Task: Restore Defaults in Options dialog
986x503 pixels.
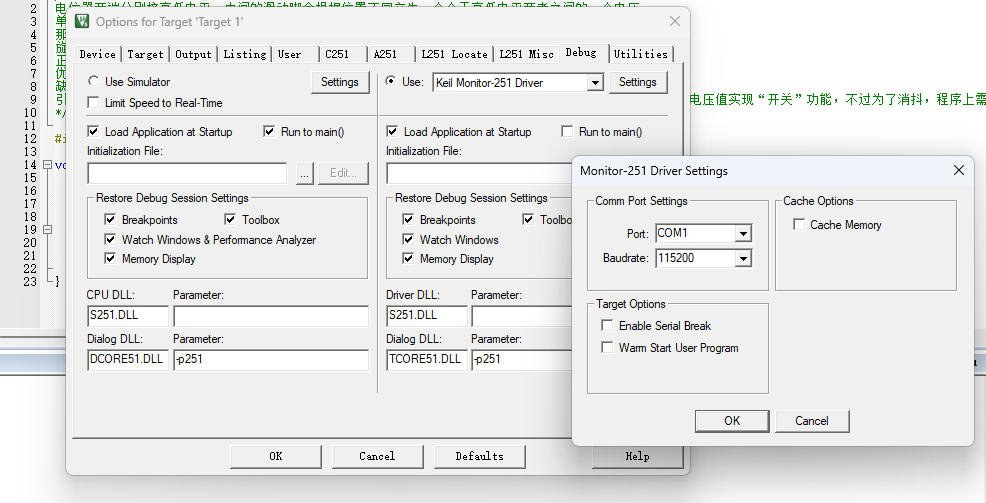Action: tap(479, 456)
